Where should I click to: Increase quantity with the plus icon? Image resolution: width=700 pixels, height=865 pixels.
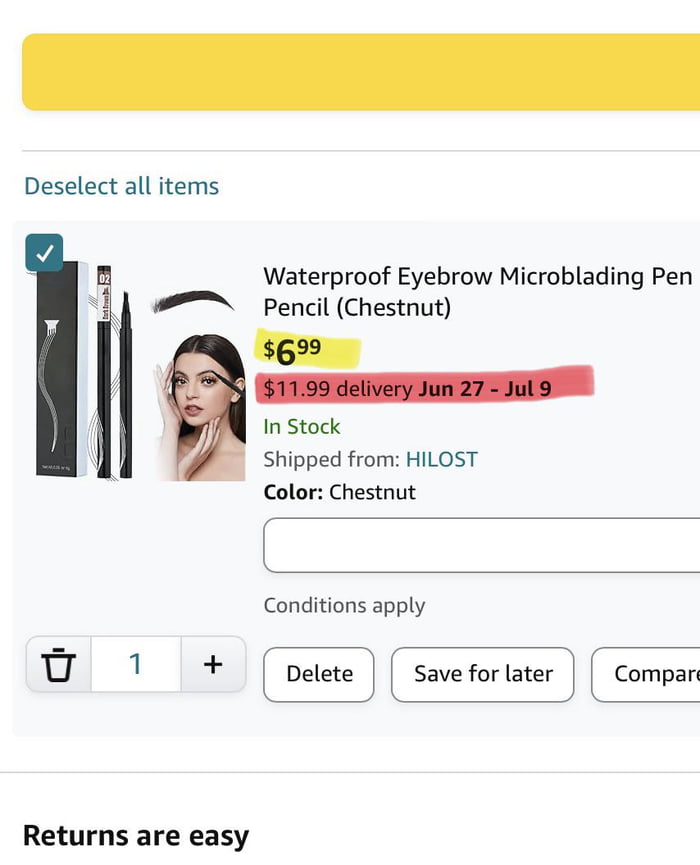pos(212,664)
